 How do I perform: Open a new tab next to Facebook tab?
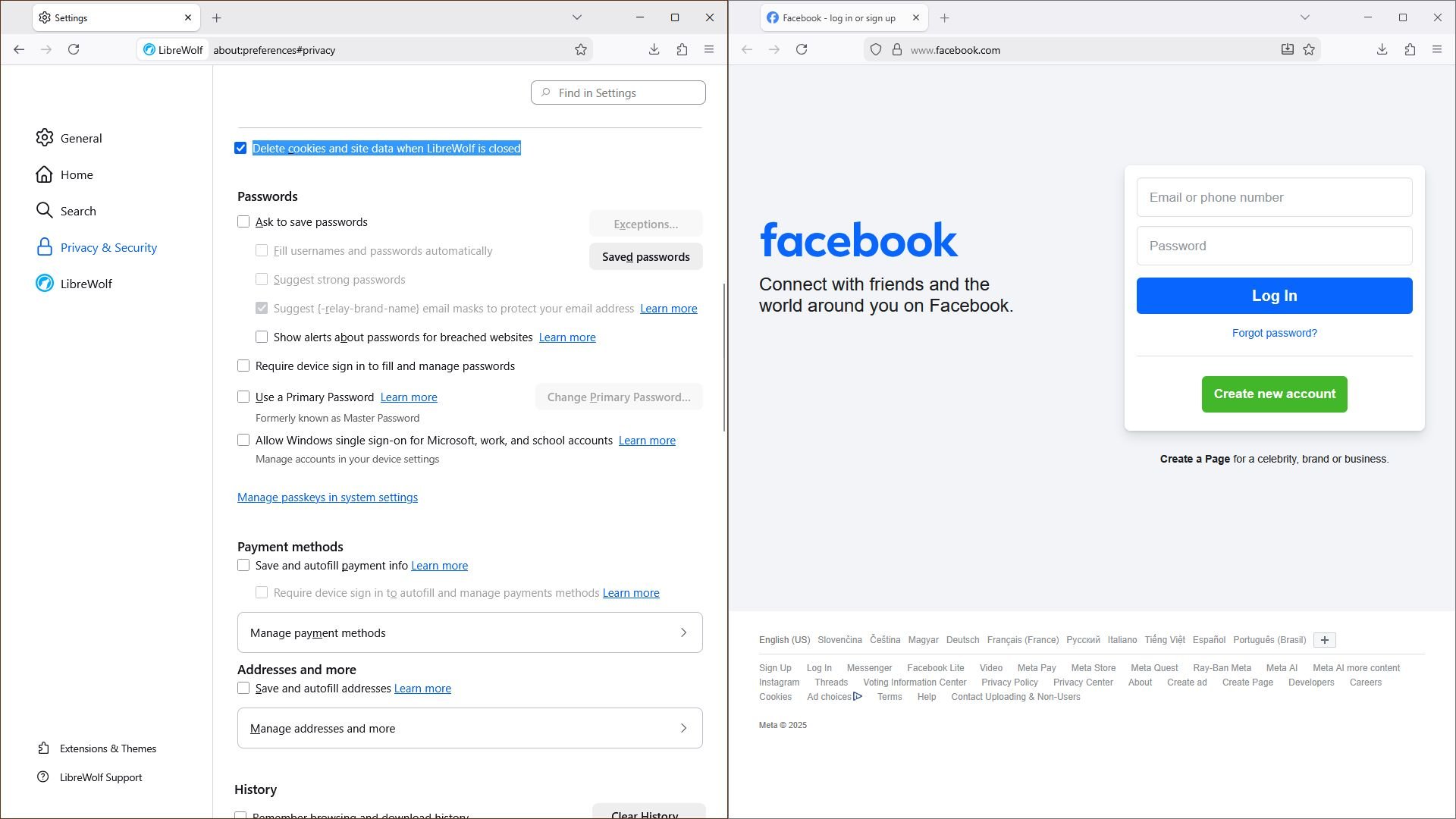(944, 17)
